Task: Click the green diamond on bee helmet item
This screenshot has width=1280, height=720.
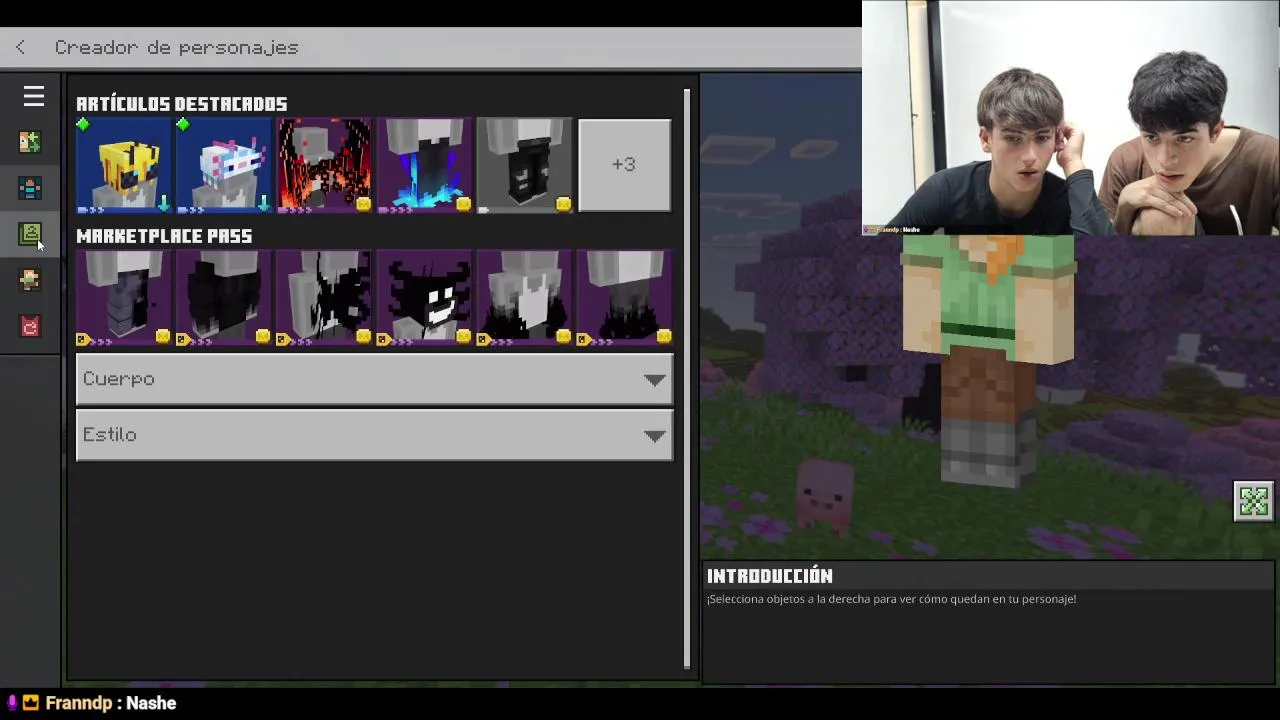Action: [83, 125]
